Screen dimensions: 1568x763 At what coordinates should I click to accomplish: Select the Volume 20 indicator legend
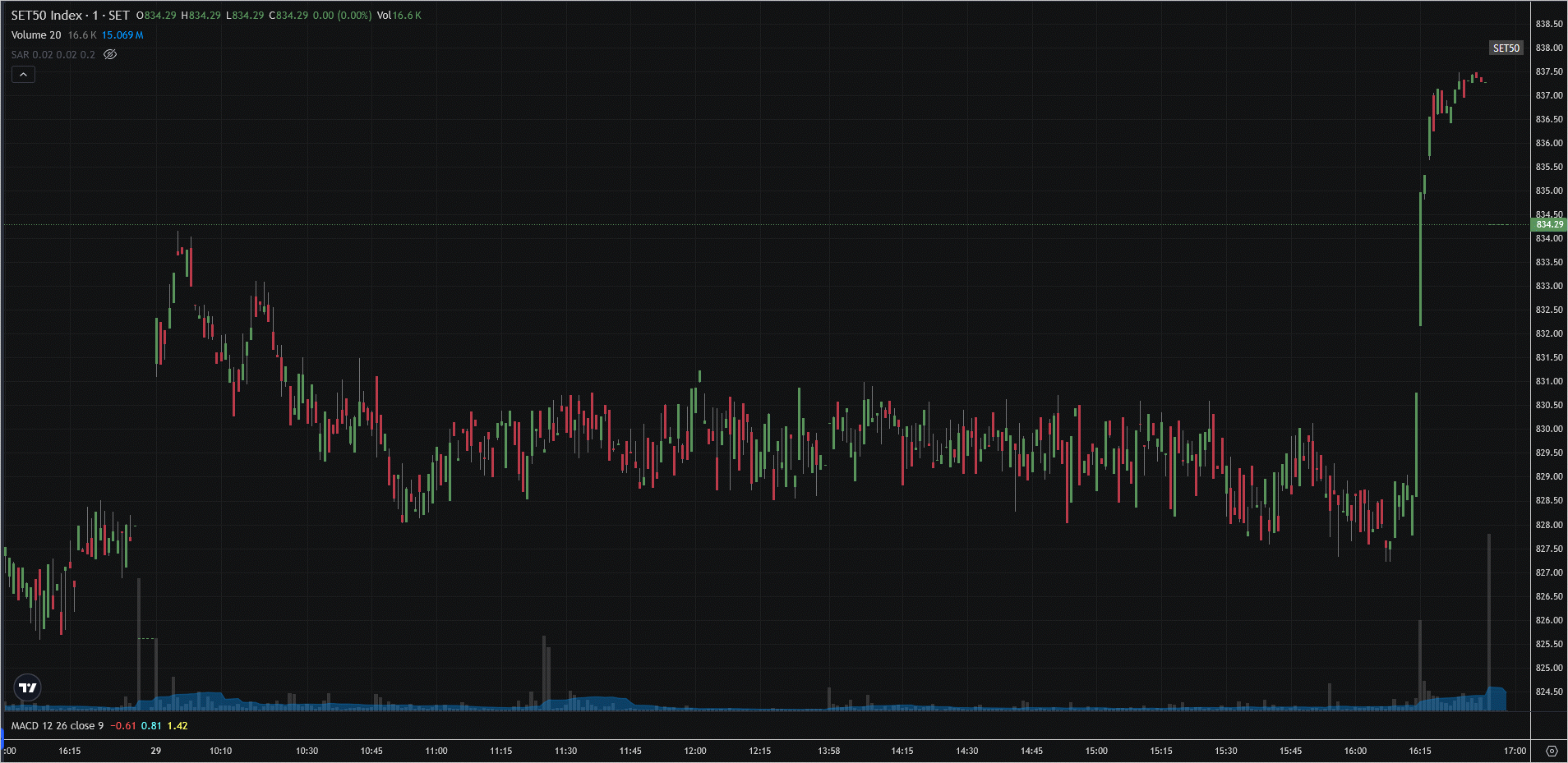(x=36, y=35)
